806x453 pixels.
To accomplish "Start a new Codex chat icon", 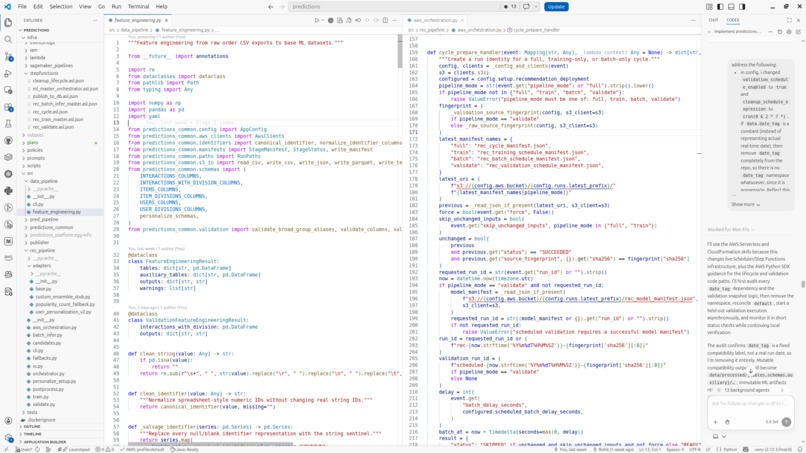I will tap(798, 31).
